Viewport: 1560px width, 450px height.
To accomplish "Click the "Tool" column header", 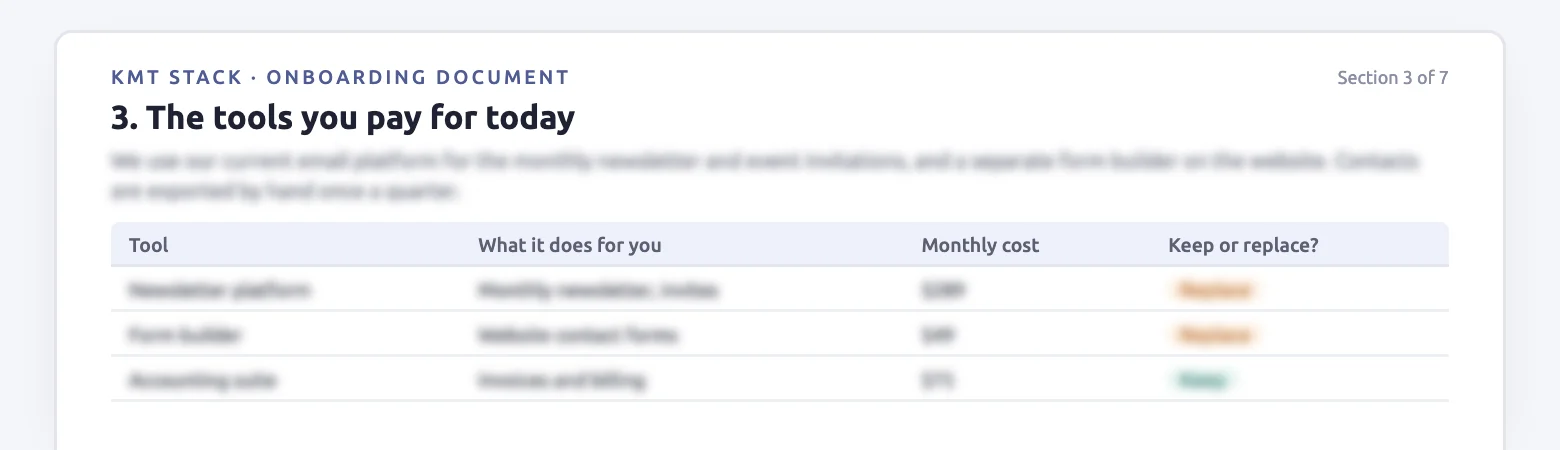I will pyautogui.click(x=148, y=245).
